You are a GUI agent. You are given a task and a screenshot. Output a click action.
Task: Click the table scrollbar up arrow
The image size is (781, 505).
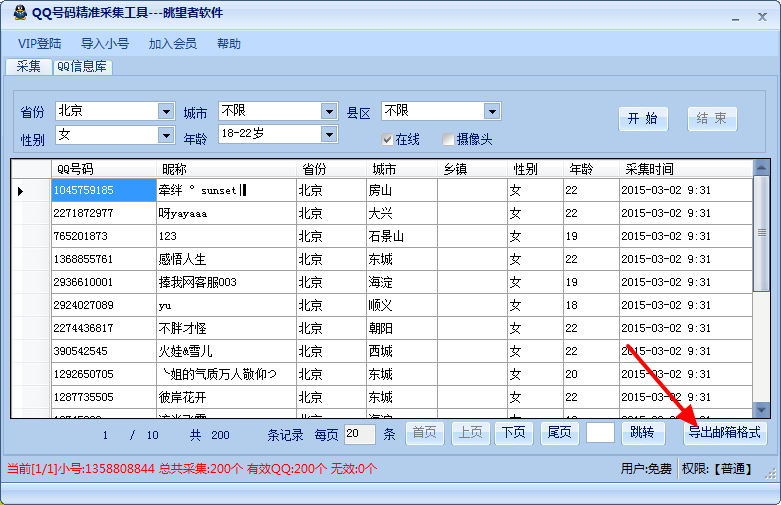click(x=762, y=168)
